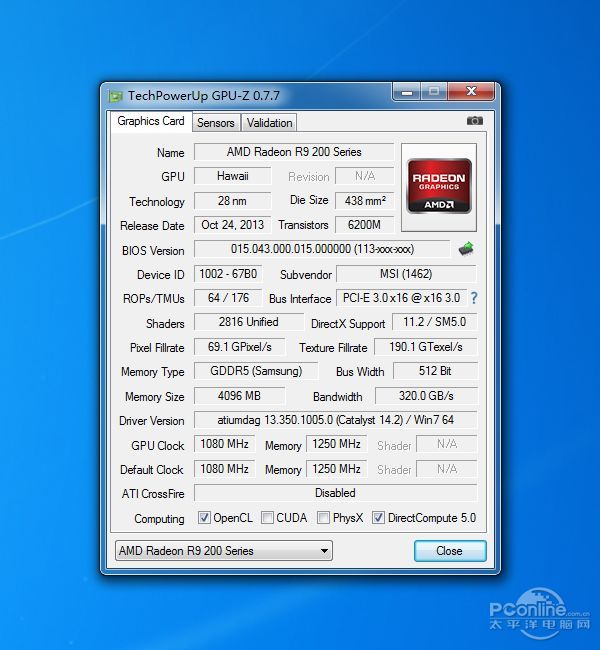The image size is (600, 650).
Task: Click the Bandwidth value 320.0 GB/s
Action: coord(426,396)
